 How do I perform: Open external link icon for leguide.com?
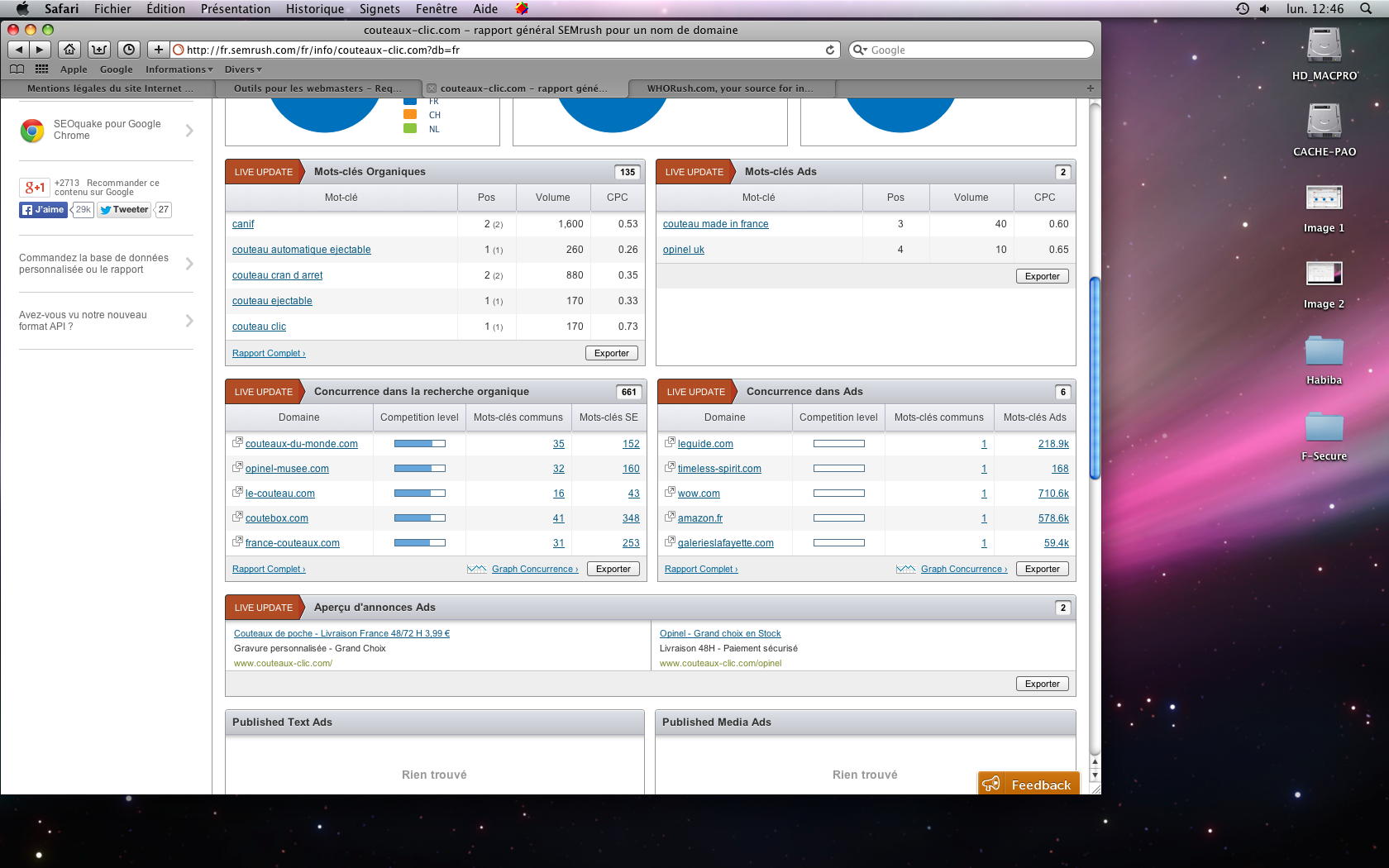click(670, 442)
